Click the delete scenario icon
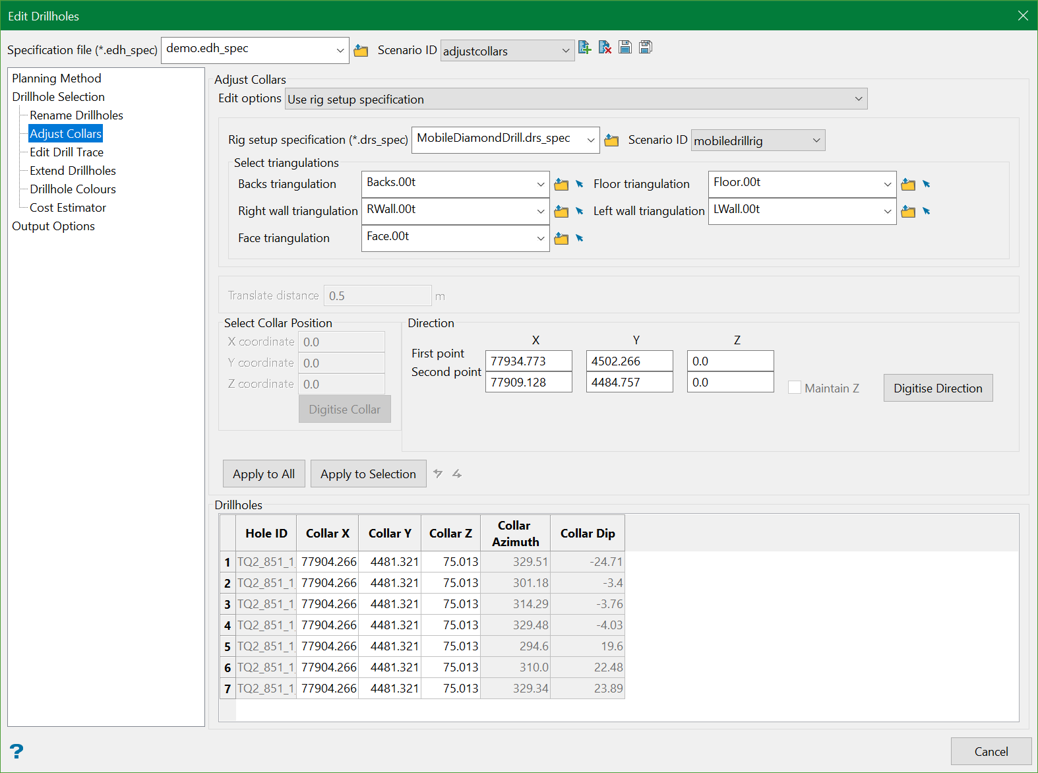This screenshot has width=1038, height=773. 605,48
